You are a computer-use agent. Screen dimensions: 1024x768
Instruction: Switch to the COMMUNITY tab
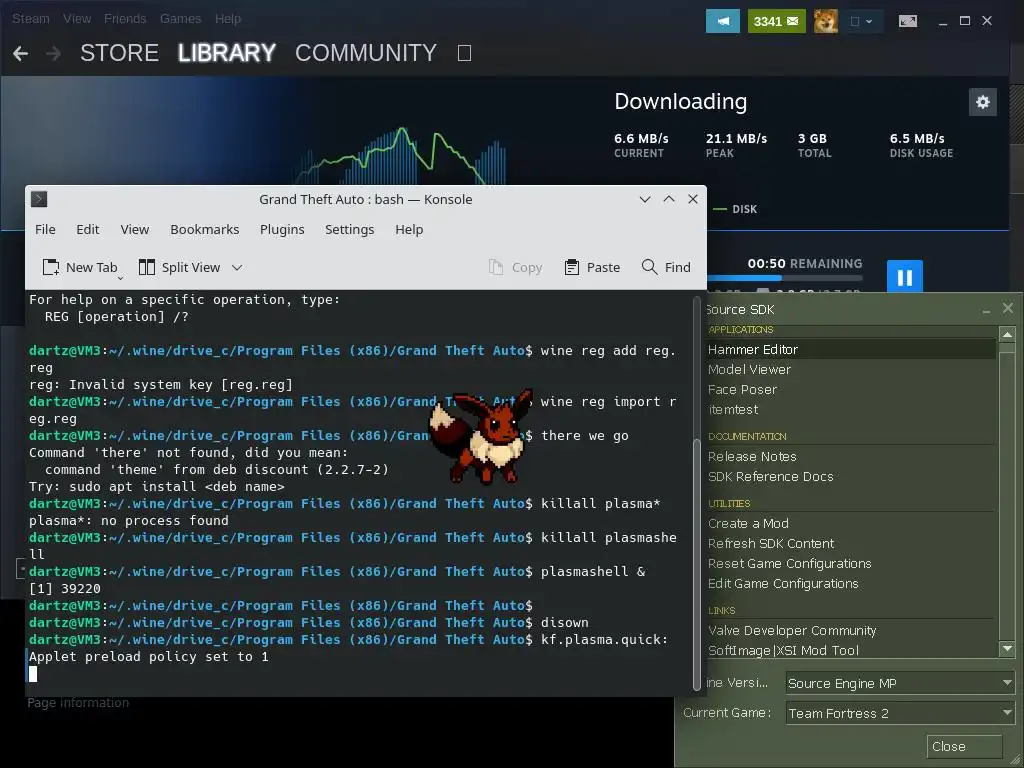click(x=366, y=53)
